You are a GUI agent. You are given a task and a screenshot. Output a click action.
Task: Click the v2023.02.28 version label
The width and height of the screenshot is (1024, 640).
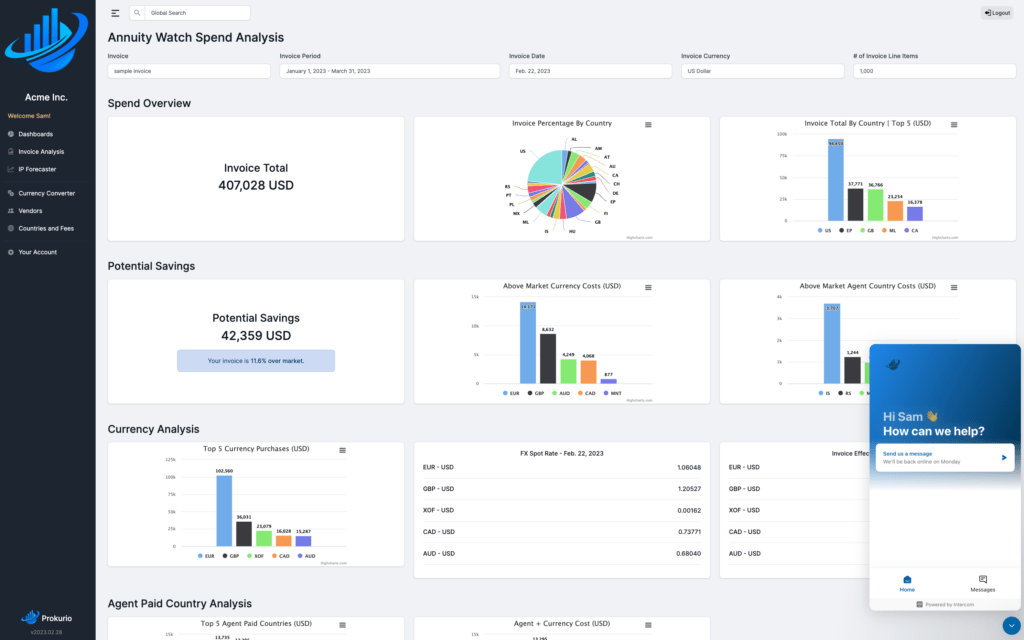click(x=46, y=632)
